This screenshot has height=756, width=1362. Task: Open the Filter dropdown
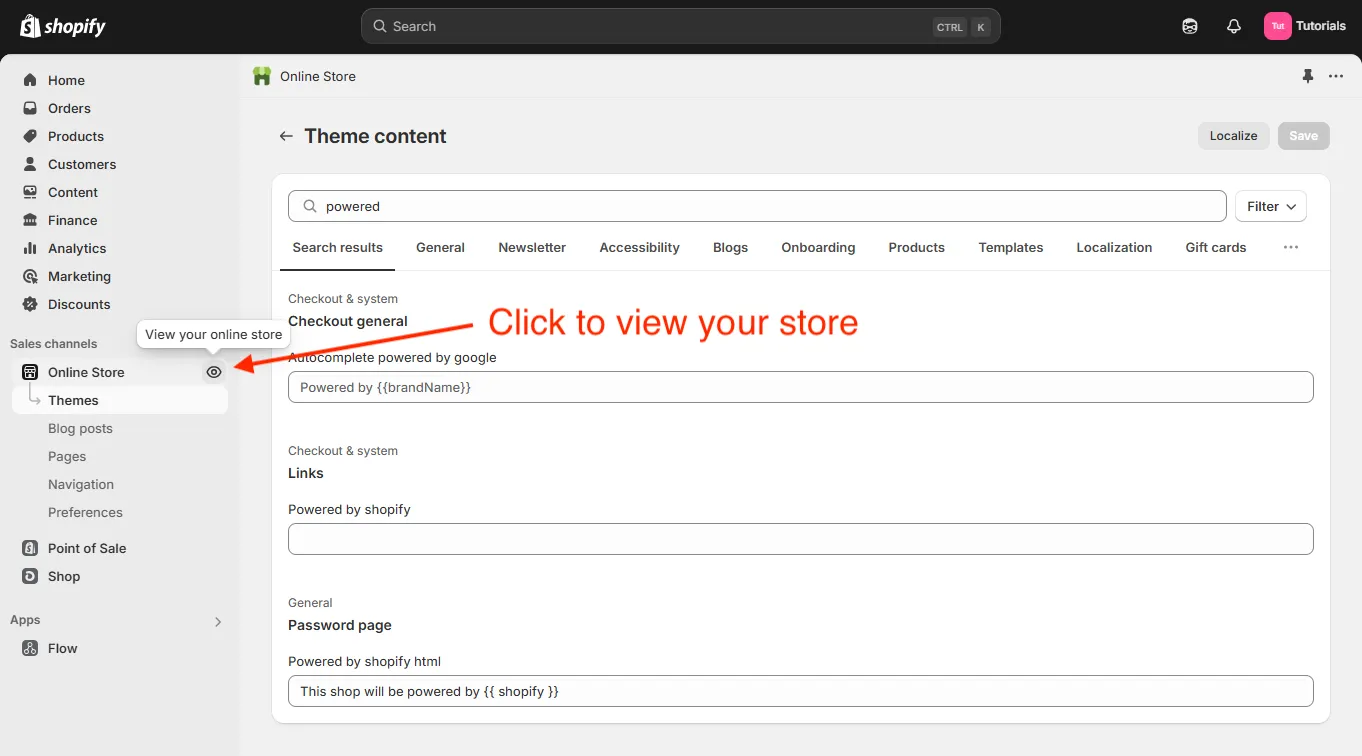tap(1270, 206)
